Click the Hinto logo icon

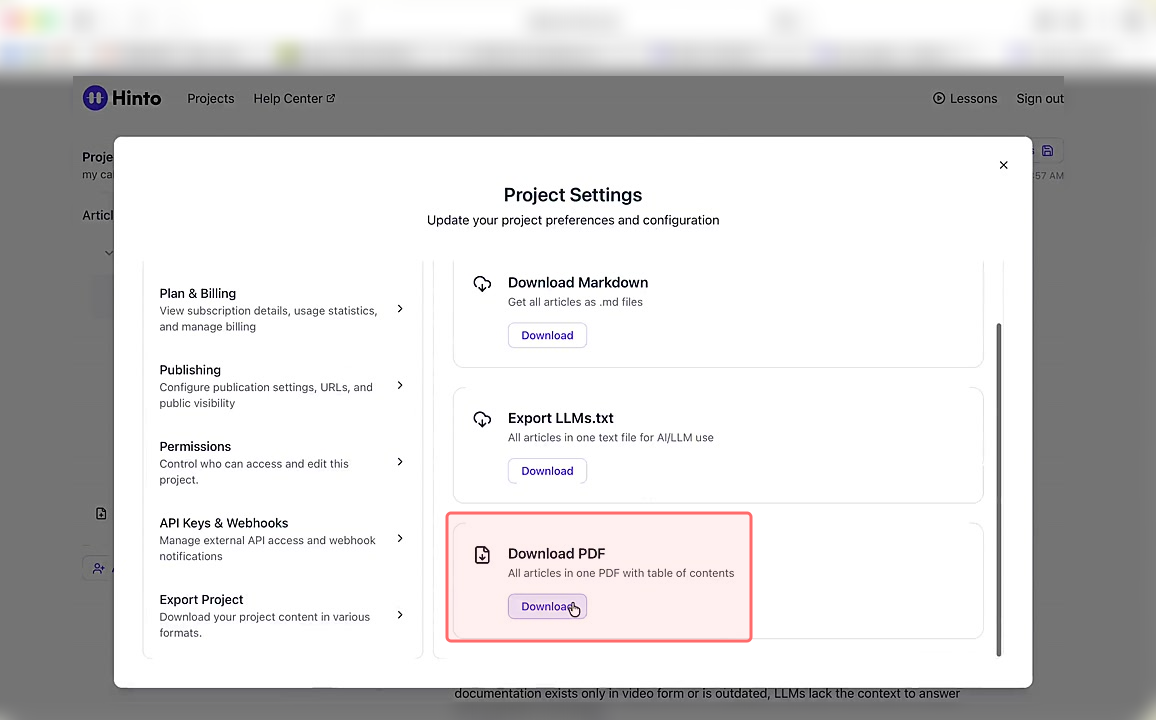pos(95,98)
